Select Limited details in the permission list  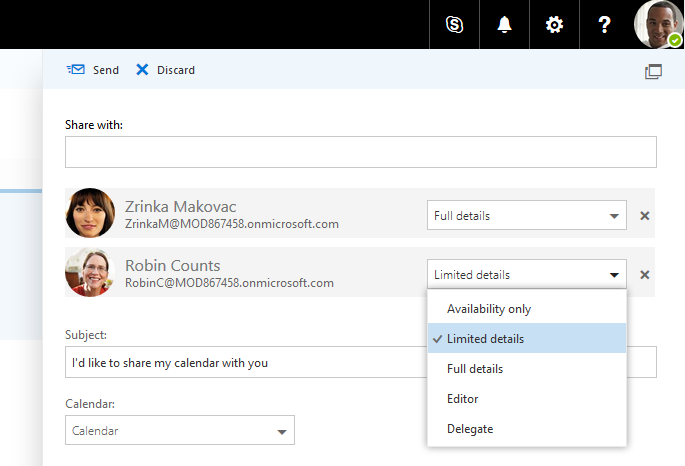point(526,338)
